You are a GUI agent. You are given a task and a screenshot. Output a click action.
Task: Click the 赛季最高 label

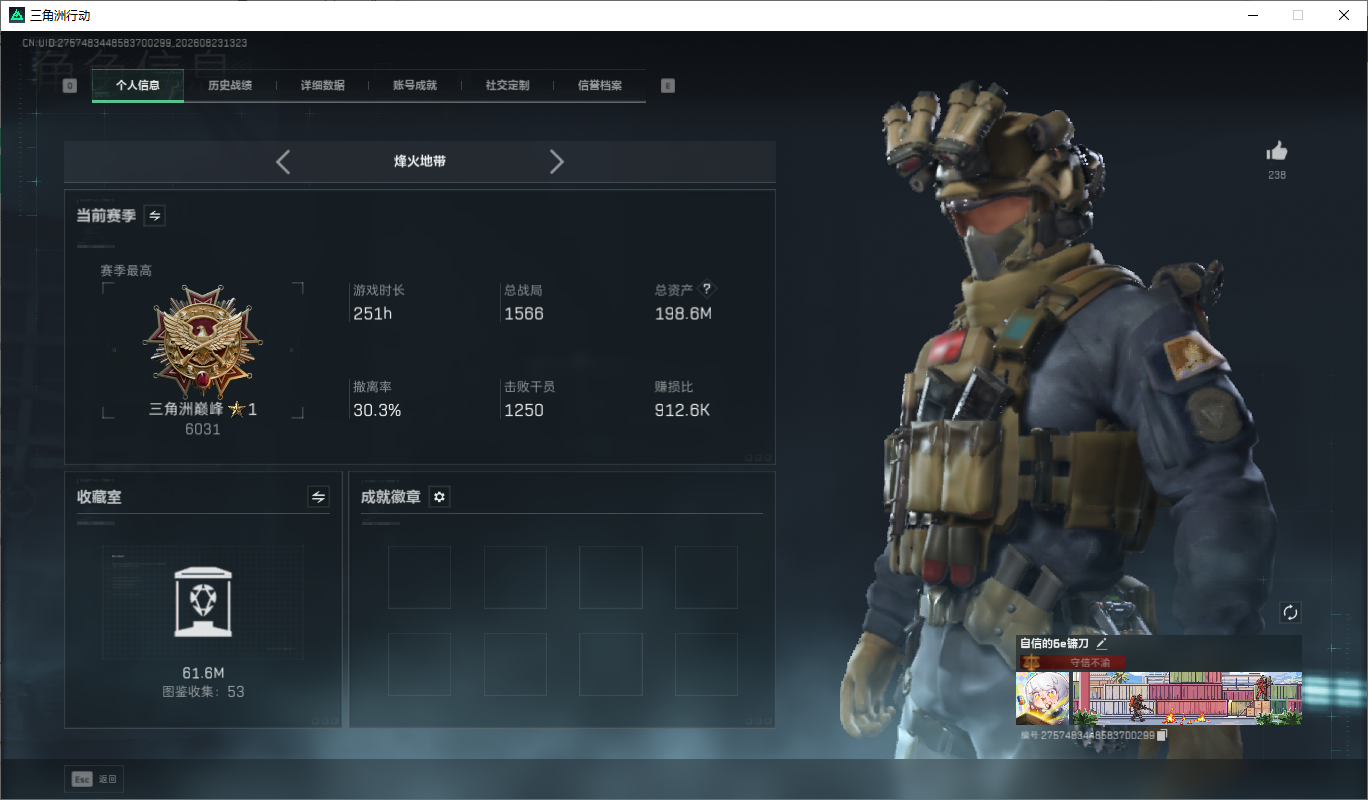[x=126, y=270]
